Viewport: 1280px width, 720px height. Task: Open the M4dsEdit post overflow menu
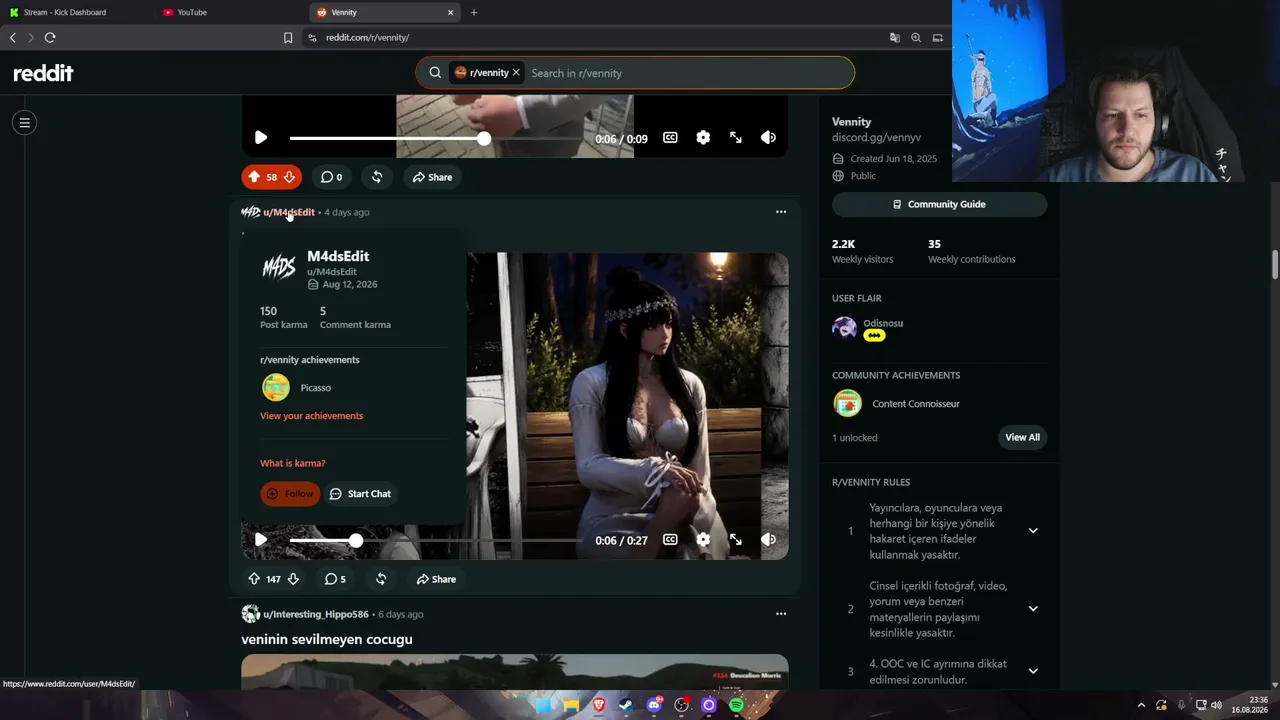[x=781, y=212]
